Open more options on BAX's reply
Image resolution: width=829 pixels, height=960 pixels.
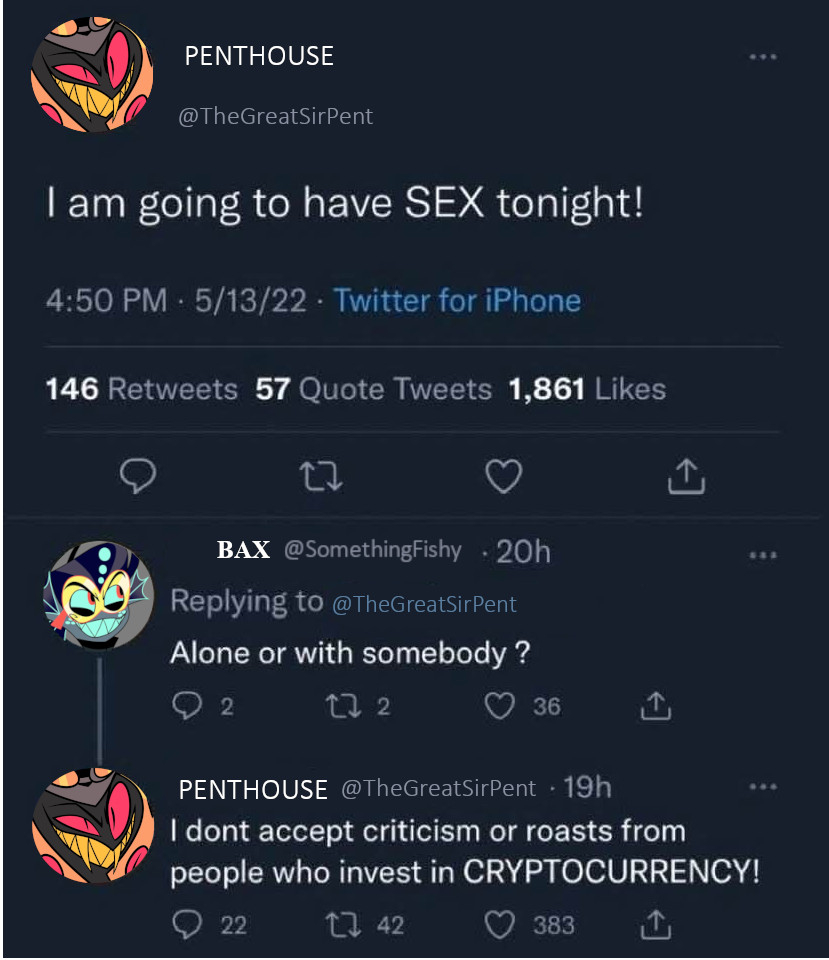pos(763,555)
